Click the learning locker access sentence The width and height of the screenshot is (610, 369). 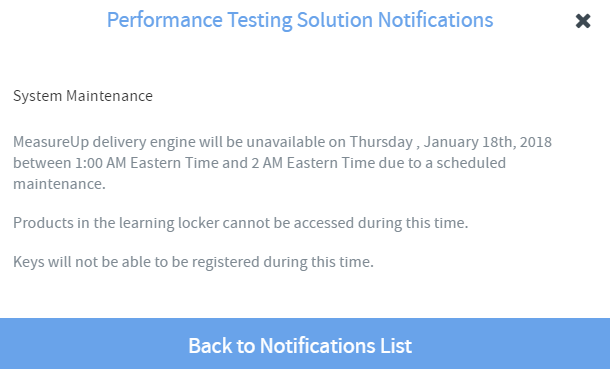[240, 223]
